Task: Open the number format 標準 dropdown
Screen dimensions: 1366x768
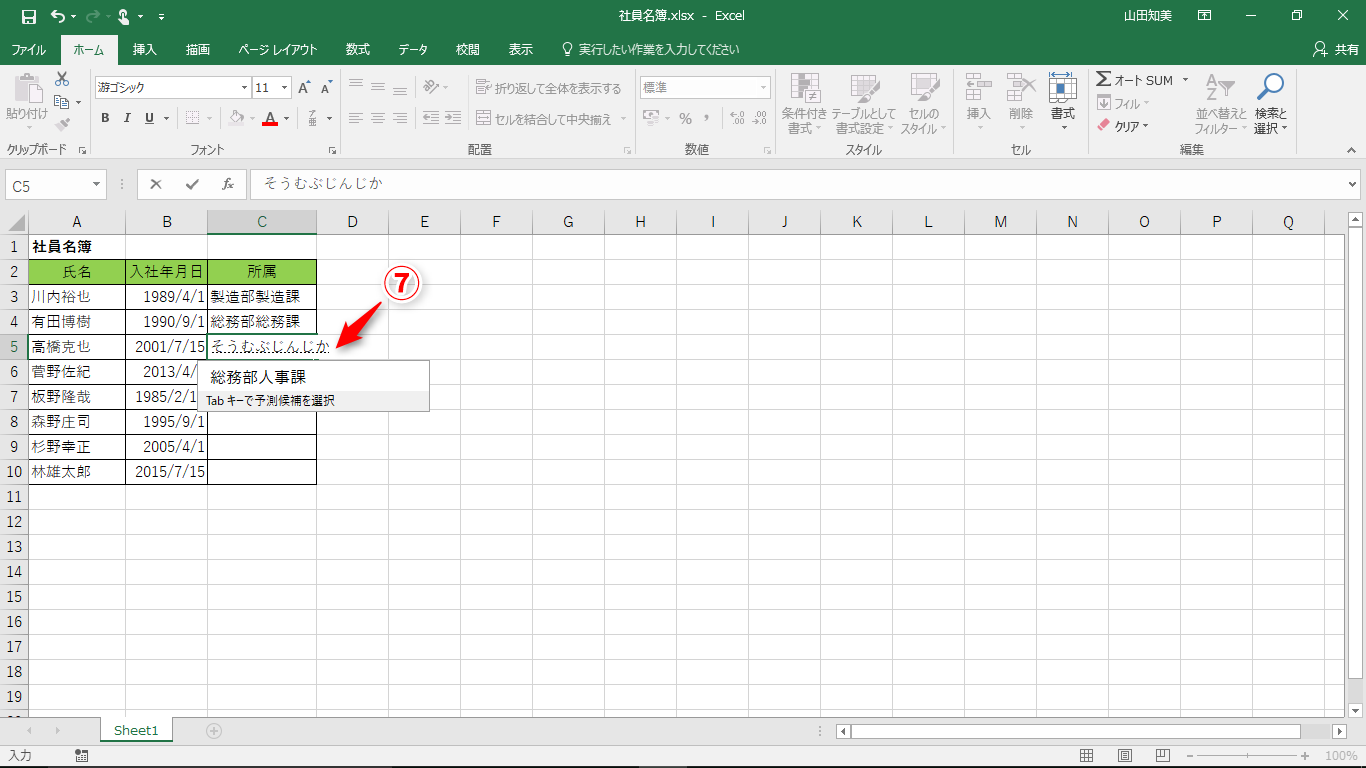Action: click(763, 88)
